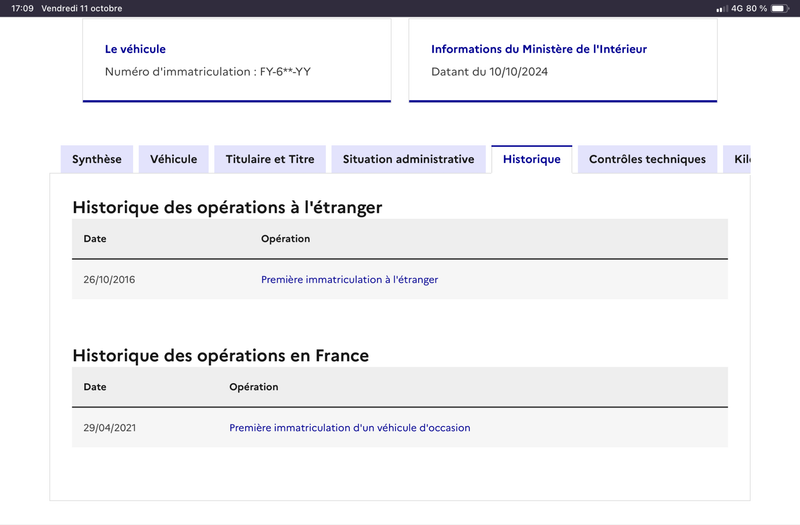Click the Date column header in the étranger table
Screen dimensions: 800x525
95,239
